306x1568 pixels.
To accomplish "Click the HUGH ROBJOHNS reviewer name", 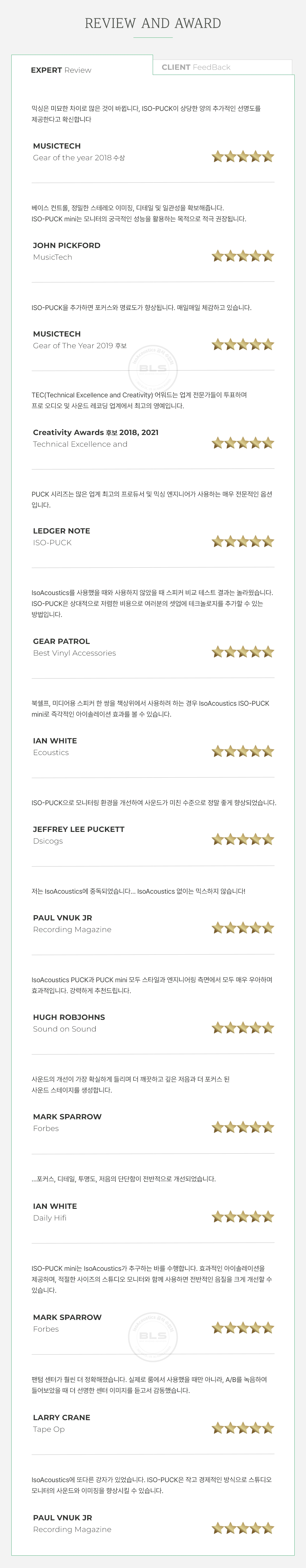I will pos(69,1017).
